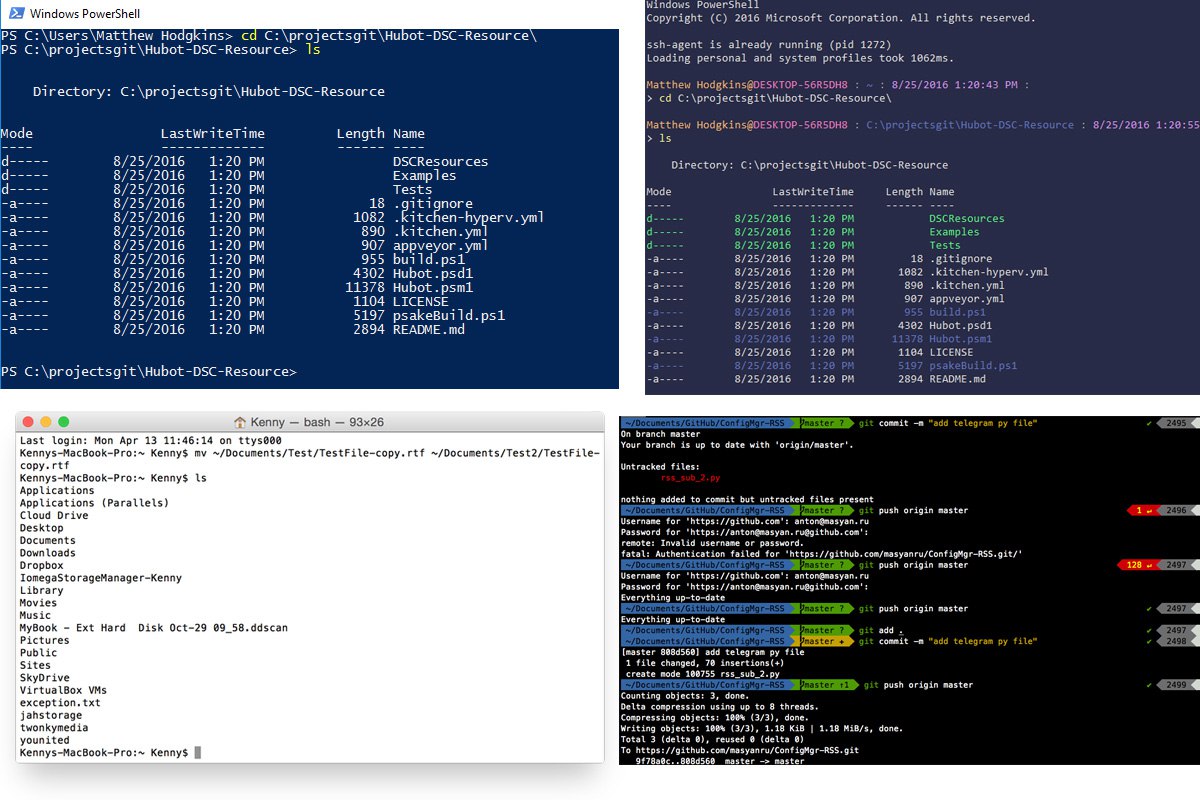The width and height of the screenshot is (1200, 800).
Task: Click history number 2496 in git terminal
Action: (x=1178, y=510)
